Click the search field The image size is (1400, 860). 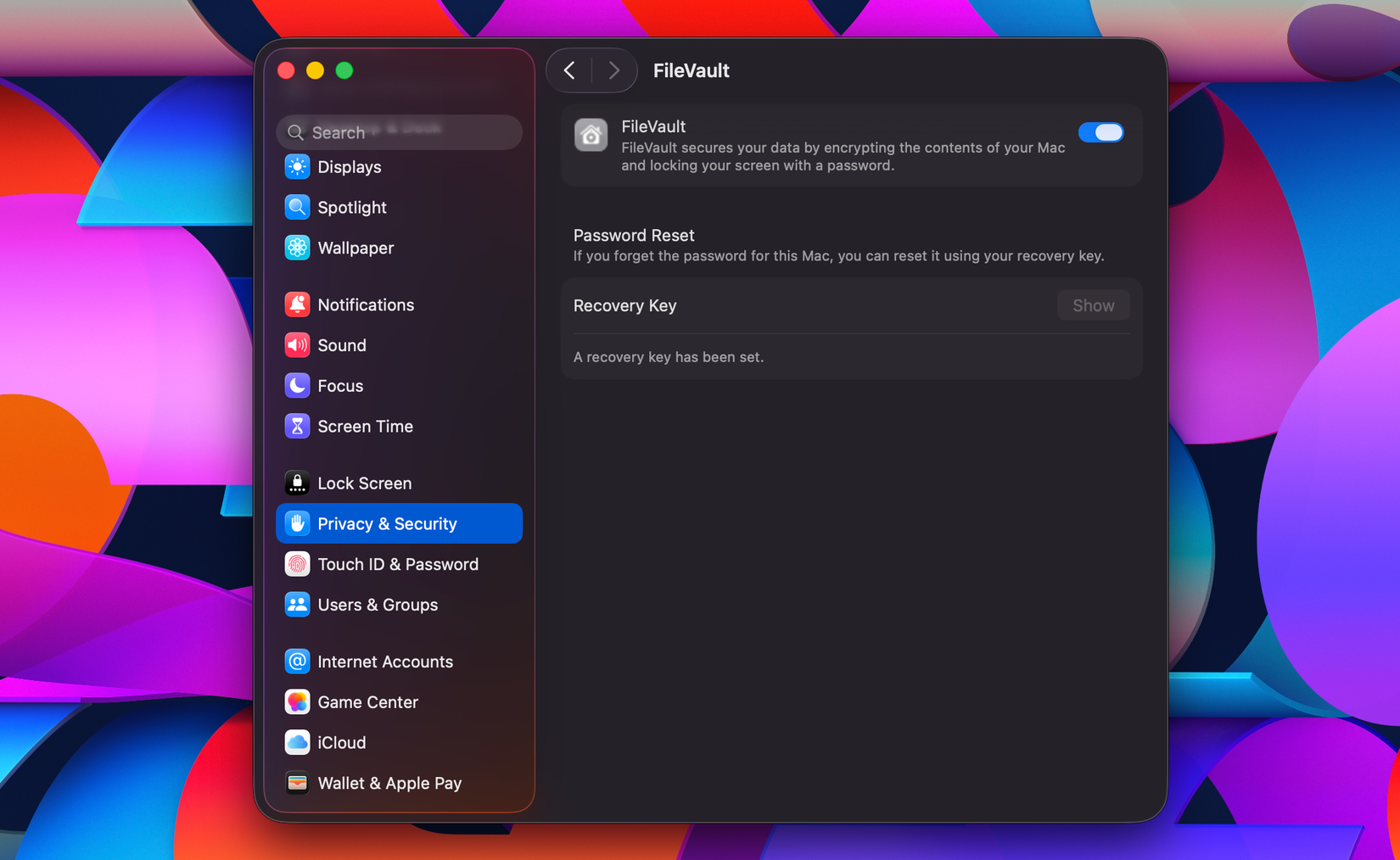tap(398, 132)
